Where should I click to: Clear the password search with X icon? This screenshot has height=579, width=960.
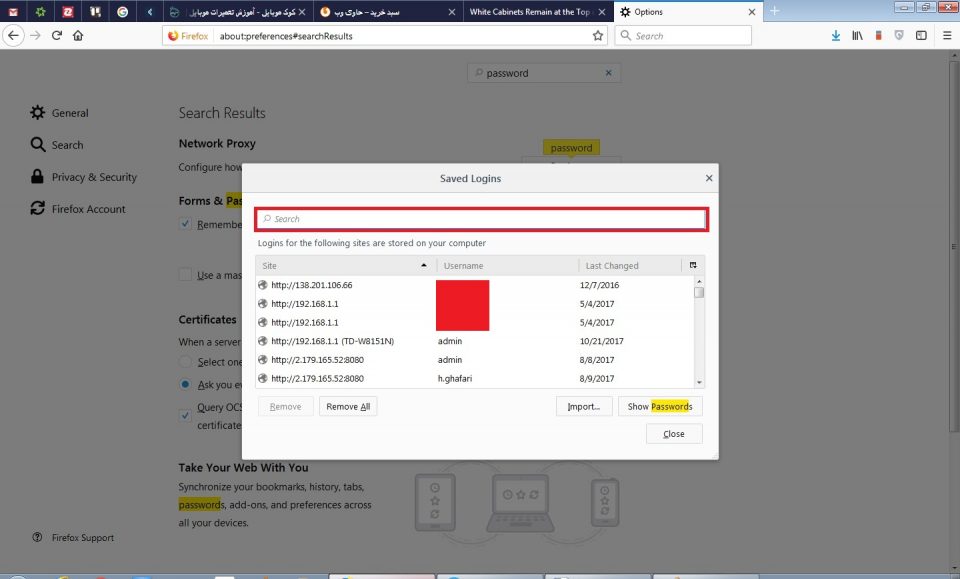[x=608, y=73]
